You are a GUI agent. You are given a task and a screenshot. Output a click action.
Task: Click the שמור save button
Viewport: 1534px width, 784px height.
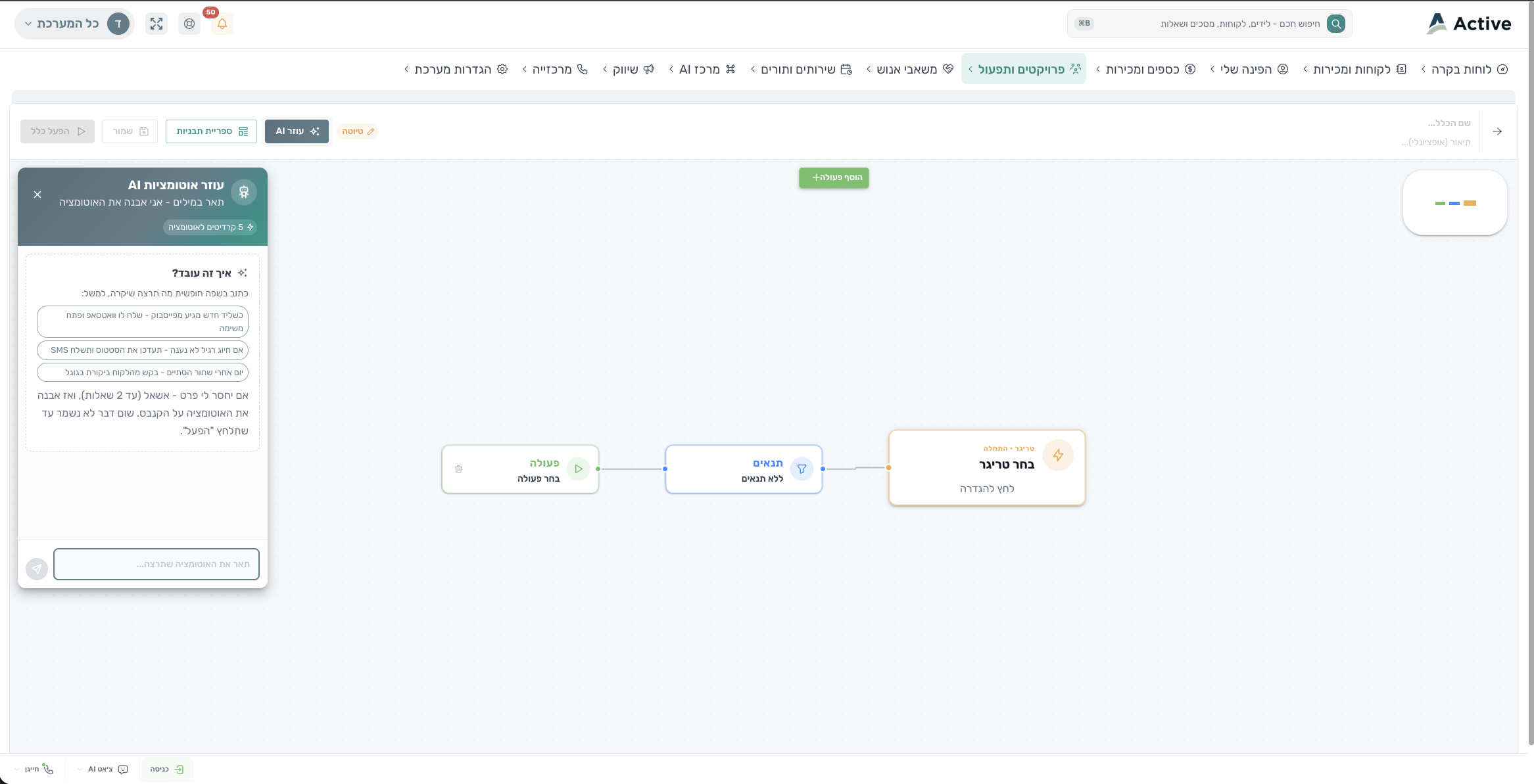pyautogui.click(x=130, y=131)
